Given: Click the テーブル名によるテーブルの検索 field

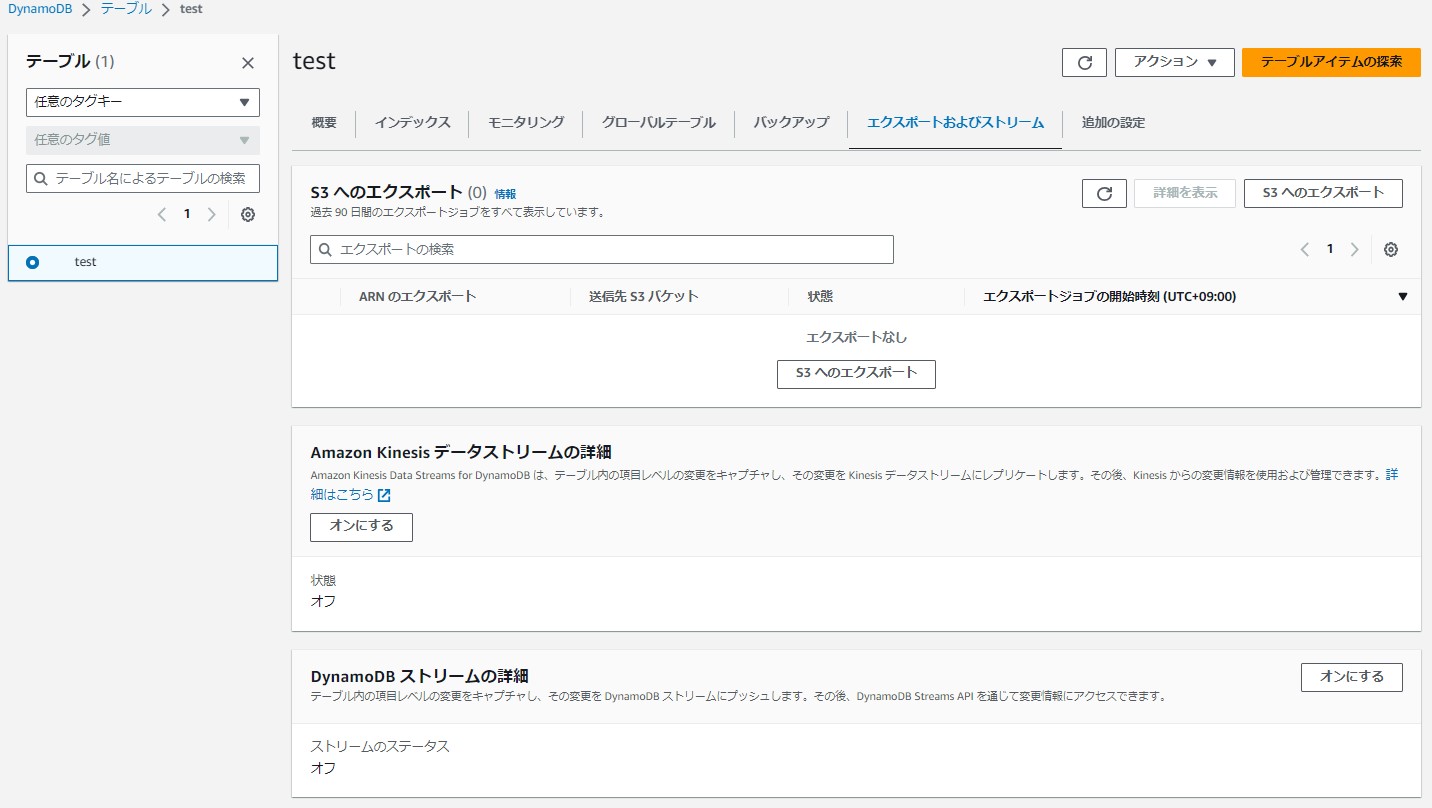Looking at the screenshot, I should click(142, 178).
